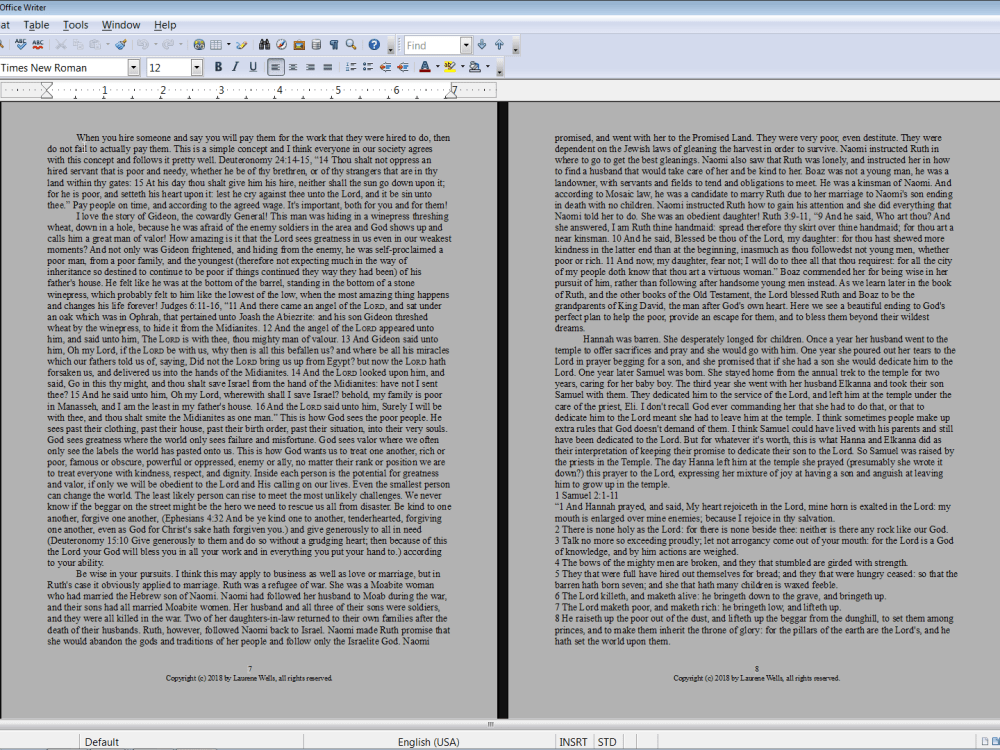Toggle Italic formatting
The height and width of the screenshot is (750, 1000).
(235, 67)
